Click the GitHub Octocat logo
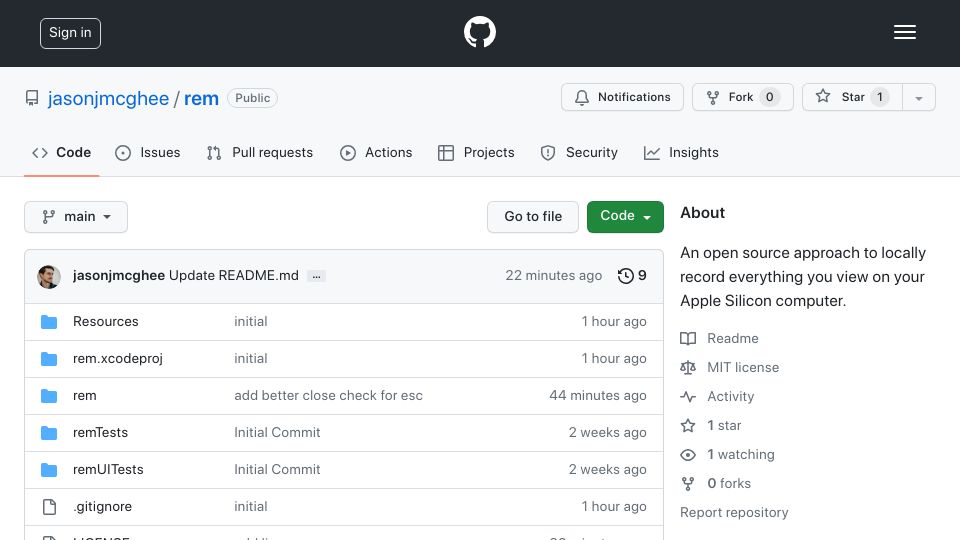The width and height of the screenshot is (960, 540). tap(479, 32)
